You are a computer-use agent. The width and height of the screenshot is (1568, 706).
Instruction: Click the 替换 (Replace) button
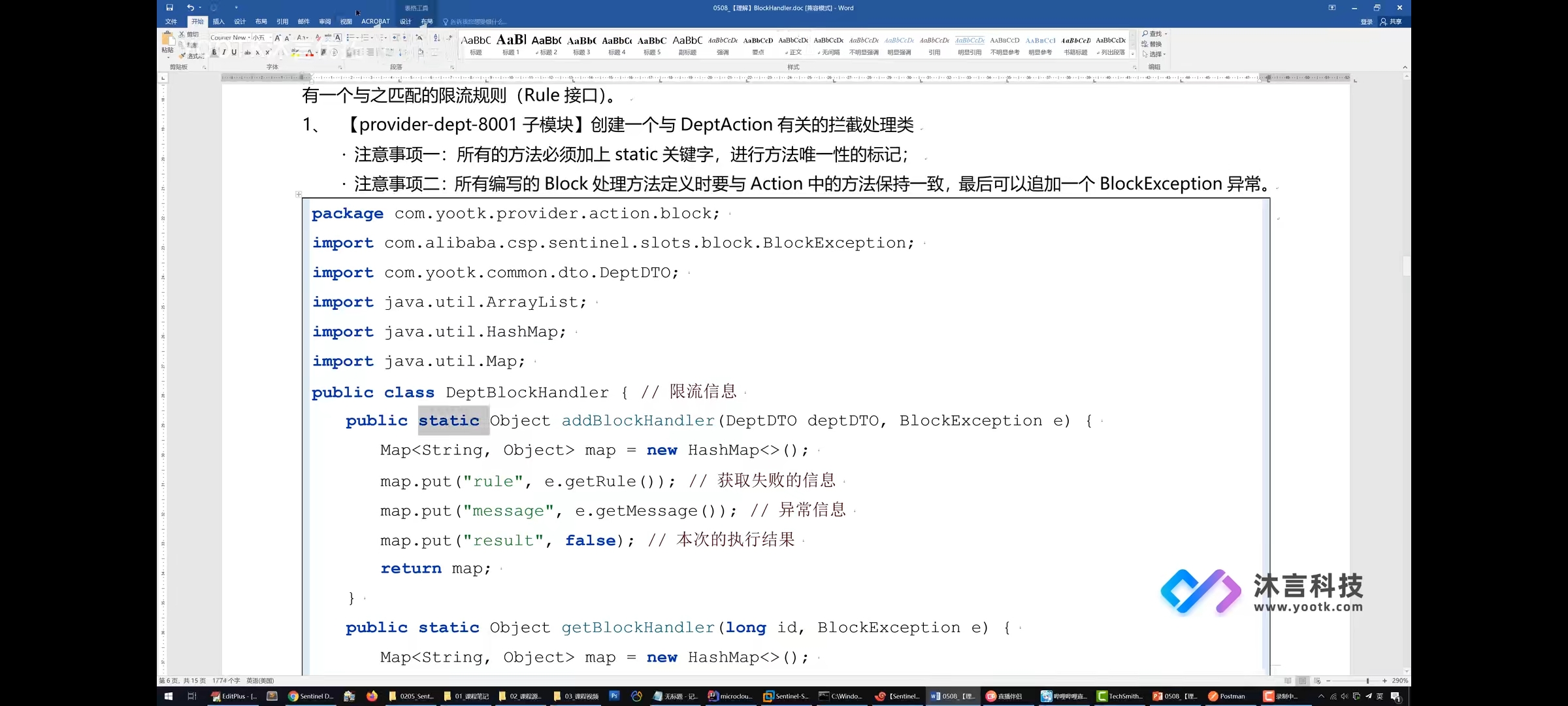(x=1152, y=44)
